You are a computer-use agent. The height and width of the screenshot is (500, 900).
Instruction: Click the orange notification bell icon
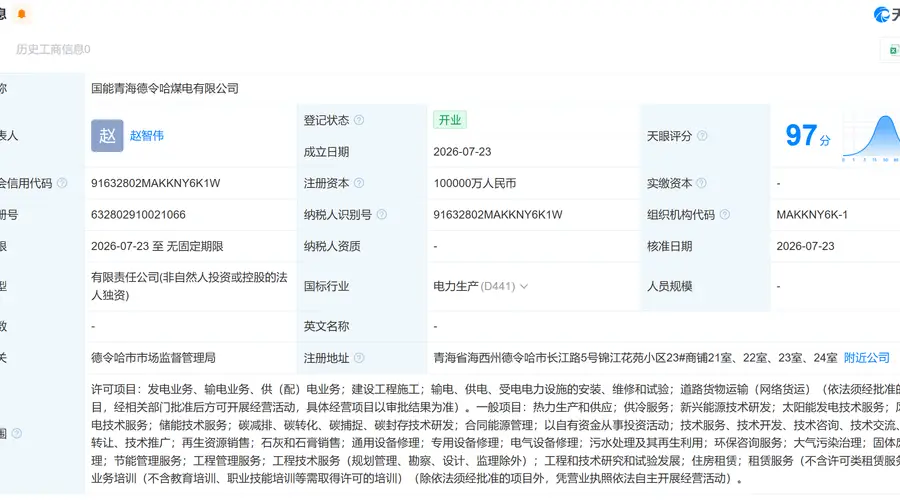(x=22, y=14)
